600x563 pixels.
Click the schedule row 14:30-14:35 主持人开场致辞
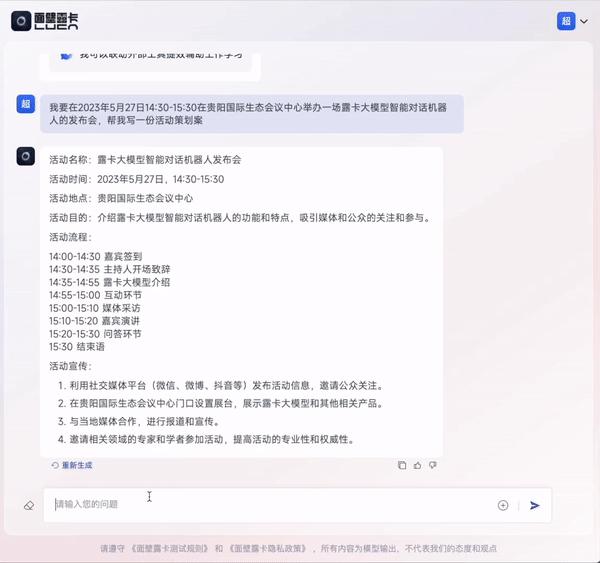coord(109,269)
